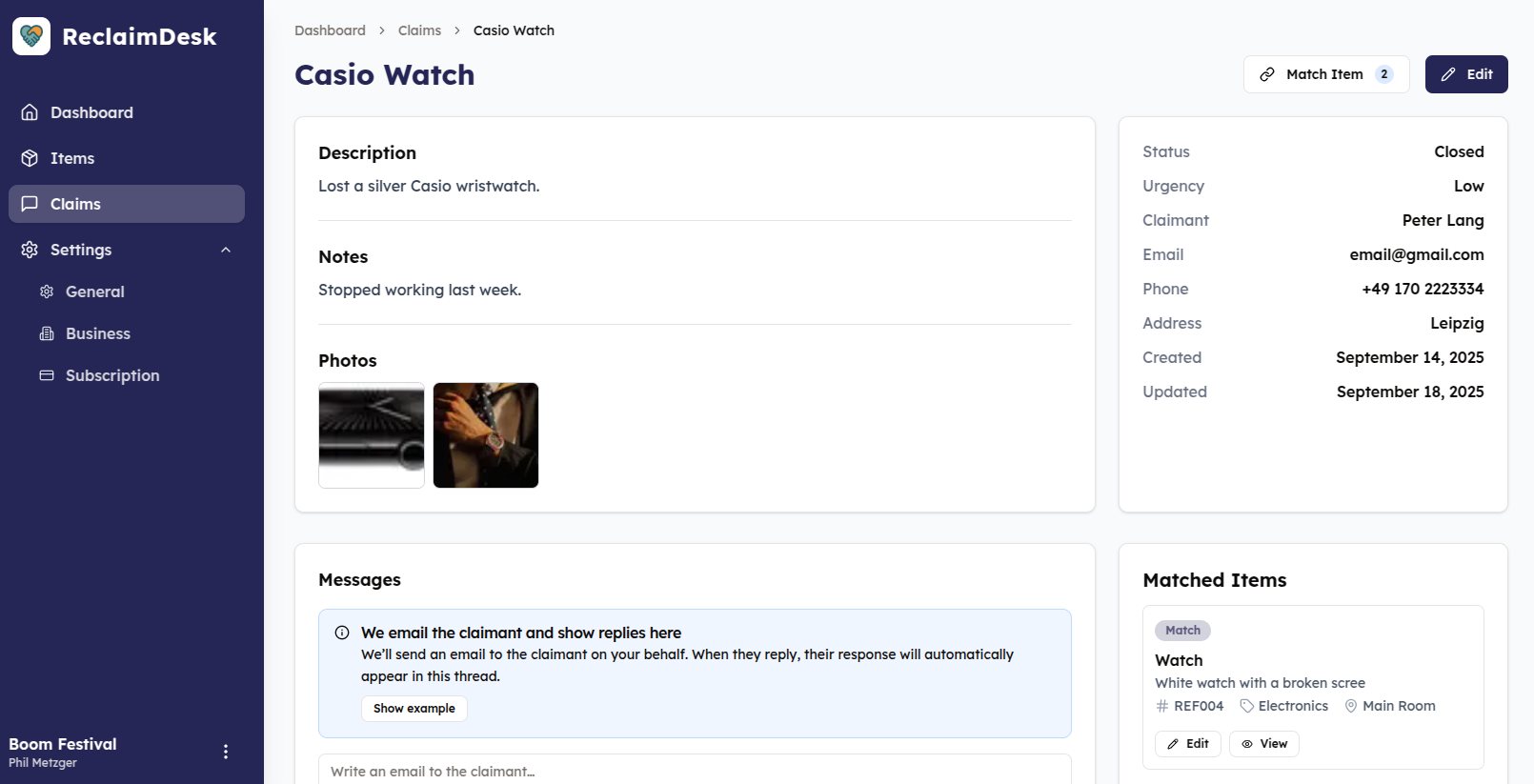This screenshot has width=1534, height=784.
Task: Click the Boom Festival organization name
Action: point(63,744)
